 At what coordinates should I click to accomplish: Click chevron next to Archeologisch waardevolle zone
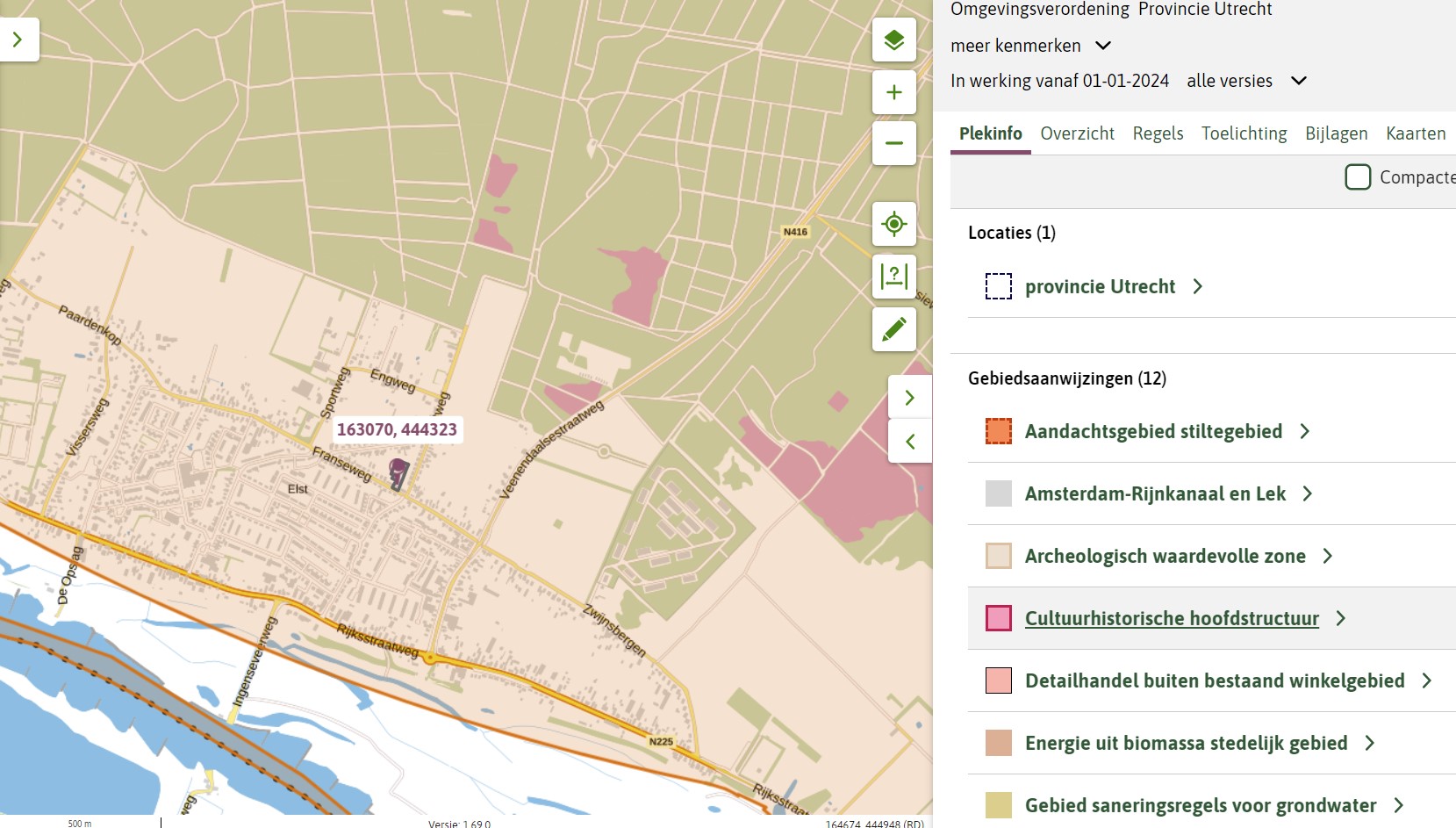pos(1328,556)
